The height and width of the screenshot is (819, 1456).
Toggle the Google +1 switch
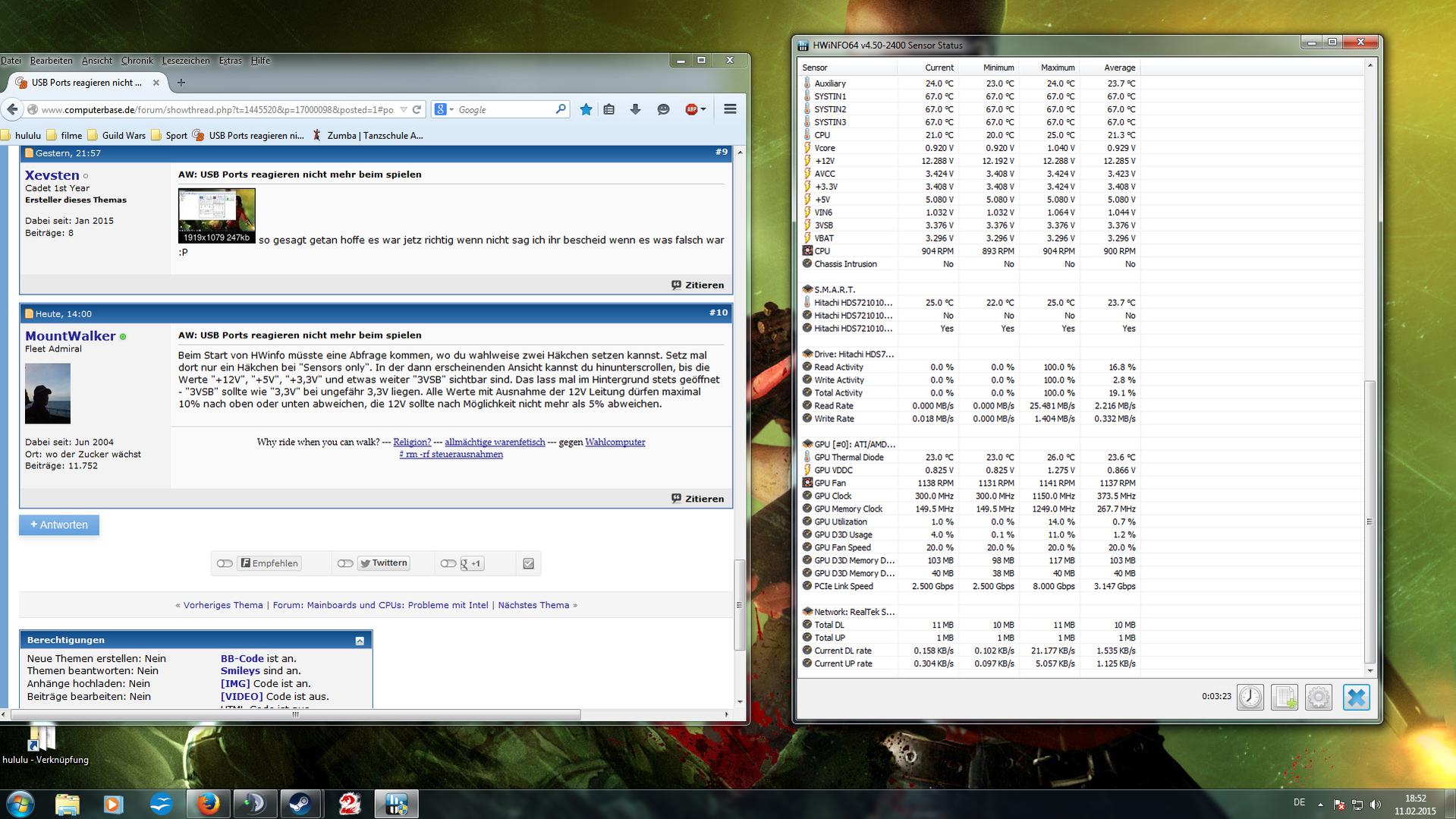point(448,563)
